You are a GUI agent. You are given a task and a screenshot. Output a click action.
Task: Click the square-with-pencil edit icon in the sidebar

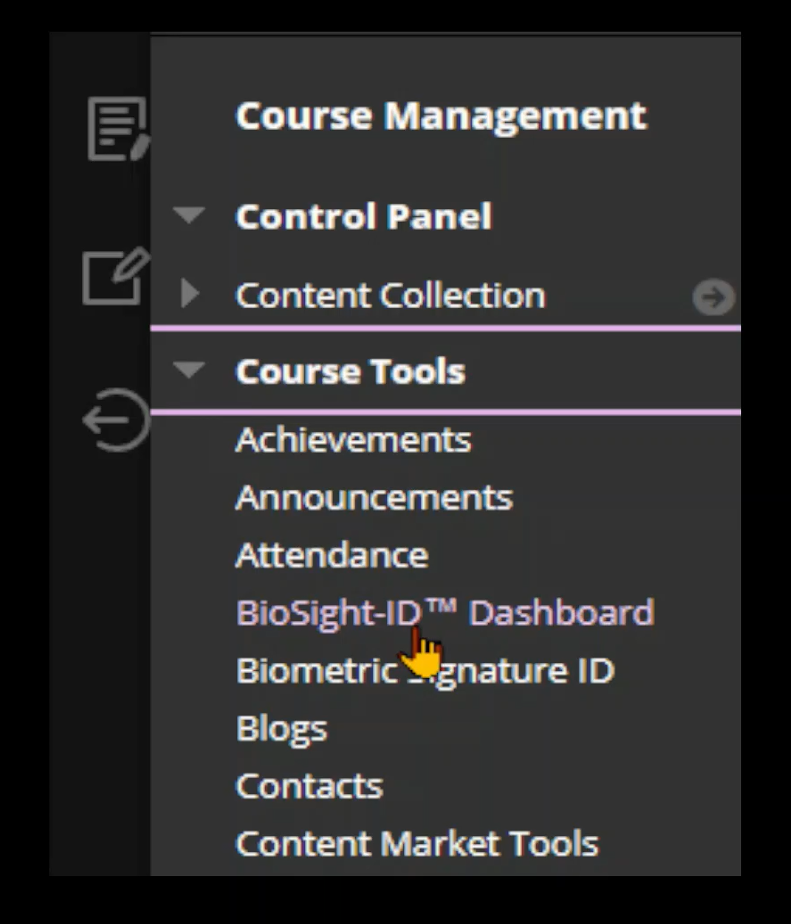[116, 276]
